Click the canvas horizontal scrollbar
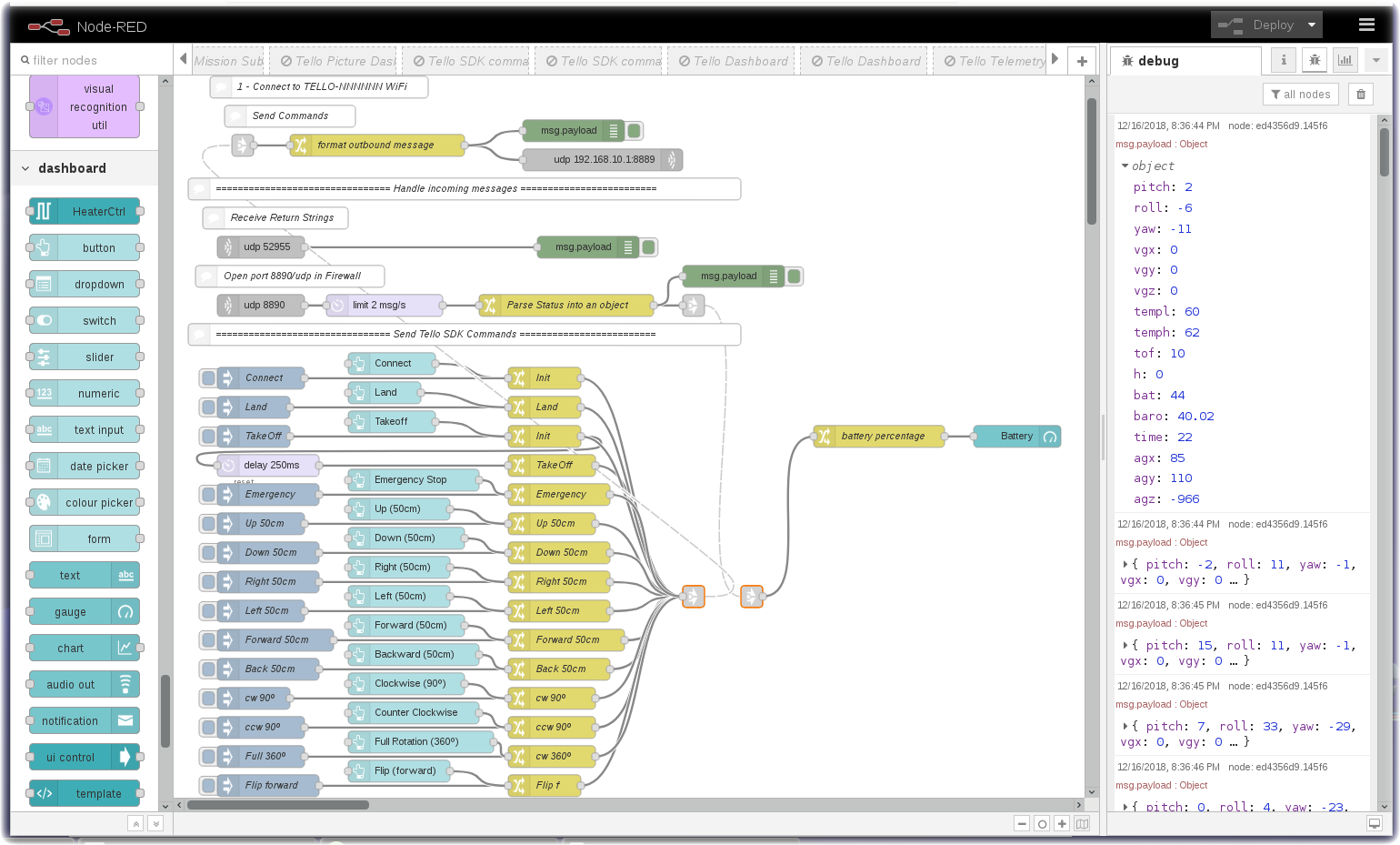The height and width of the screenshot is (845, 1400). [277, 805]
